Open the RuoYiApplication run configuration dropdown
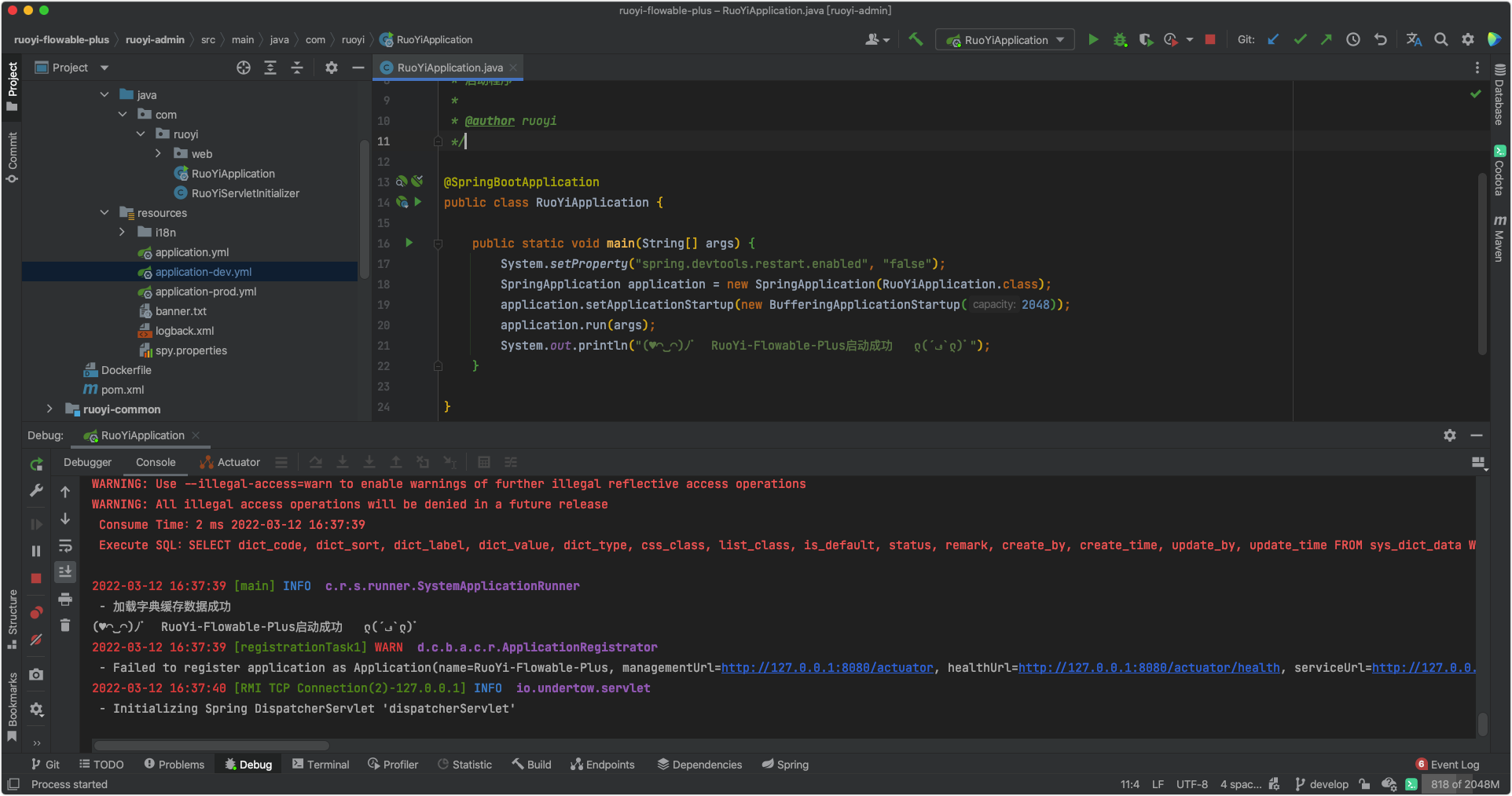 pyautogui.click(x=1005, y=39)
